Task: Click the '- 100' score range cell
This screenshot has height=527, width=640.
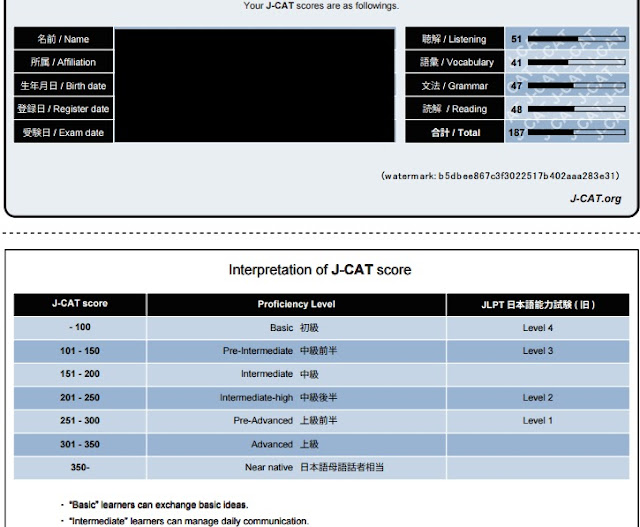Action: click(x=80, y=327)
